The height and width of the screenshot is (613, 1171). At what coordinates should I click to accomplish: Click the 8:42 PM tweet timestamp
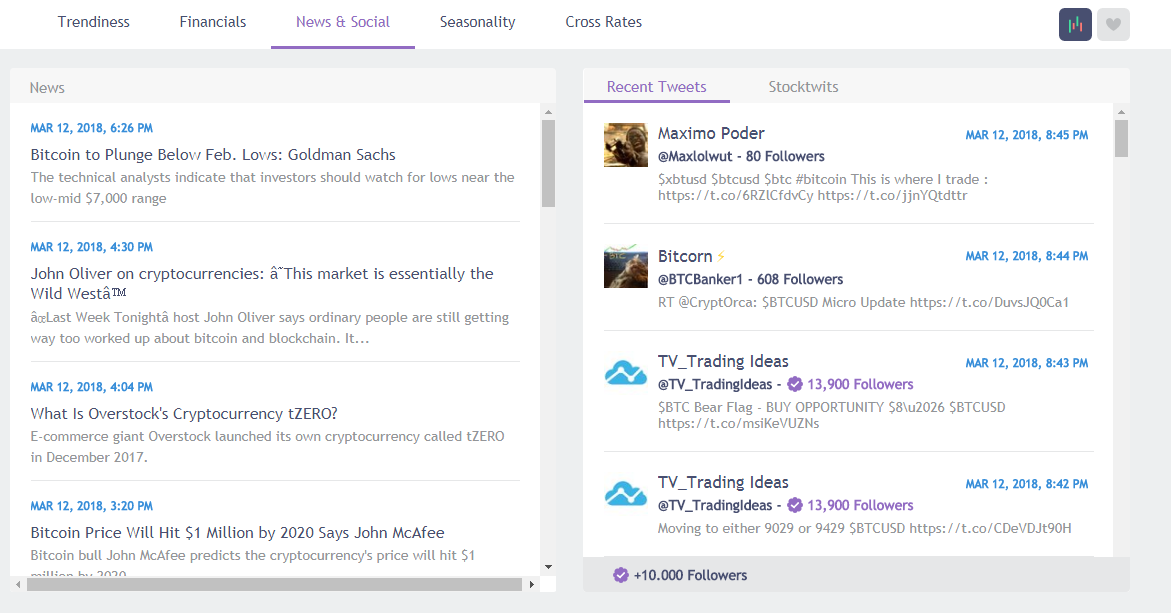(1027, 484)
